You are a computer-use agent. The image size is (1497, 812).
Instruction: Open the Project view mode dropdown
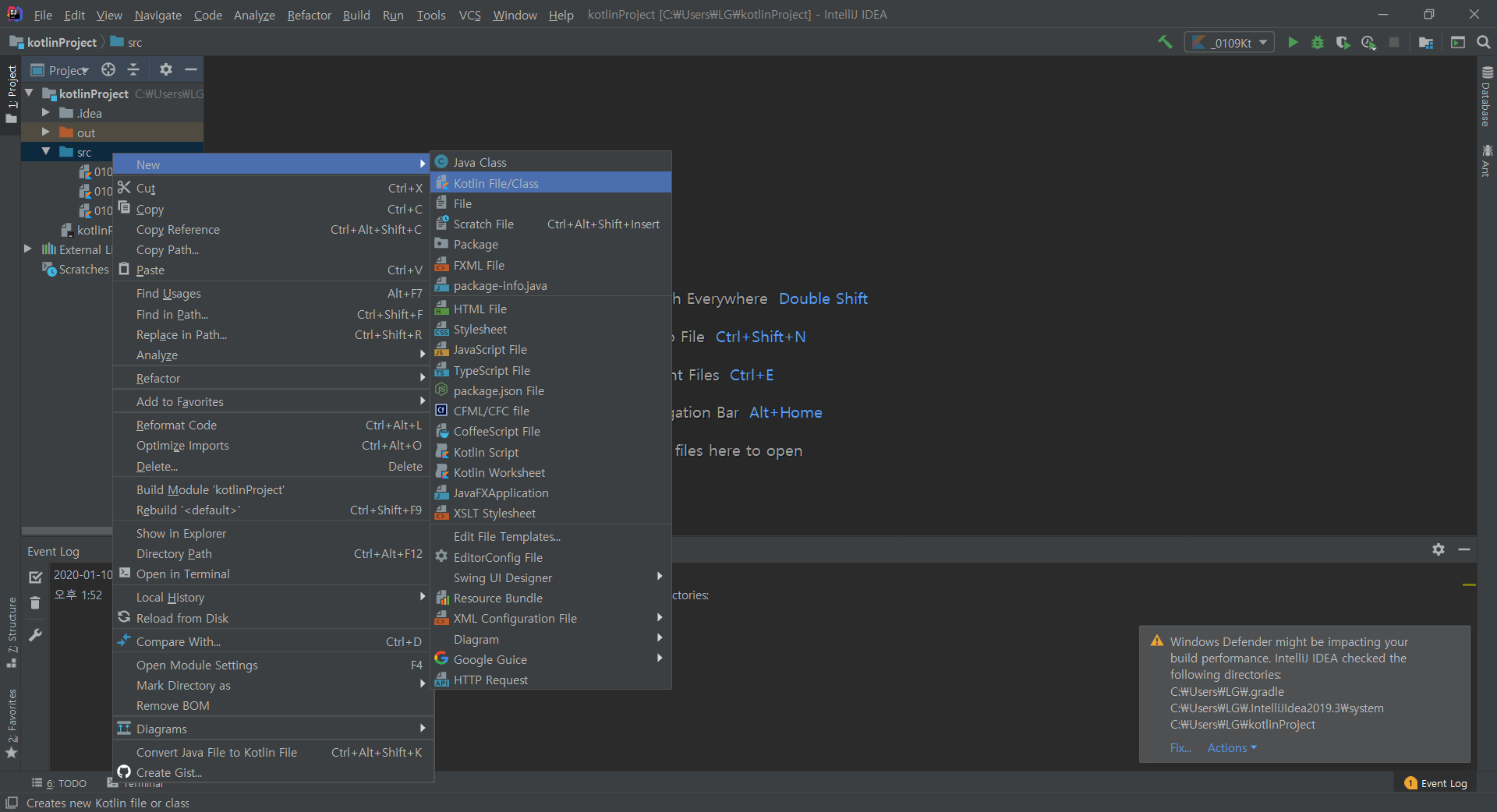point(60,70)
